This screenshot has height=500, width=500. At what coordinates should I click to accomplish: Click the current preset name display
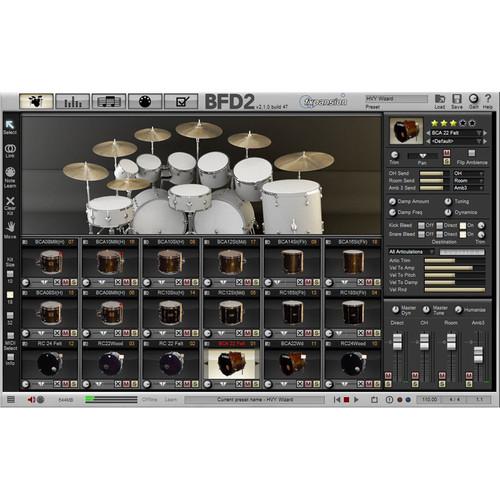(254, 399)
